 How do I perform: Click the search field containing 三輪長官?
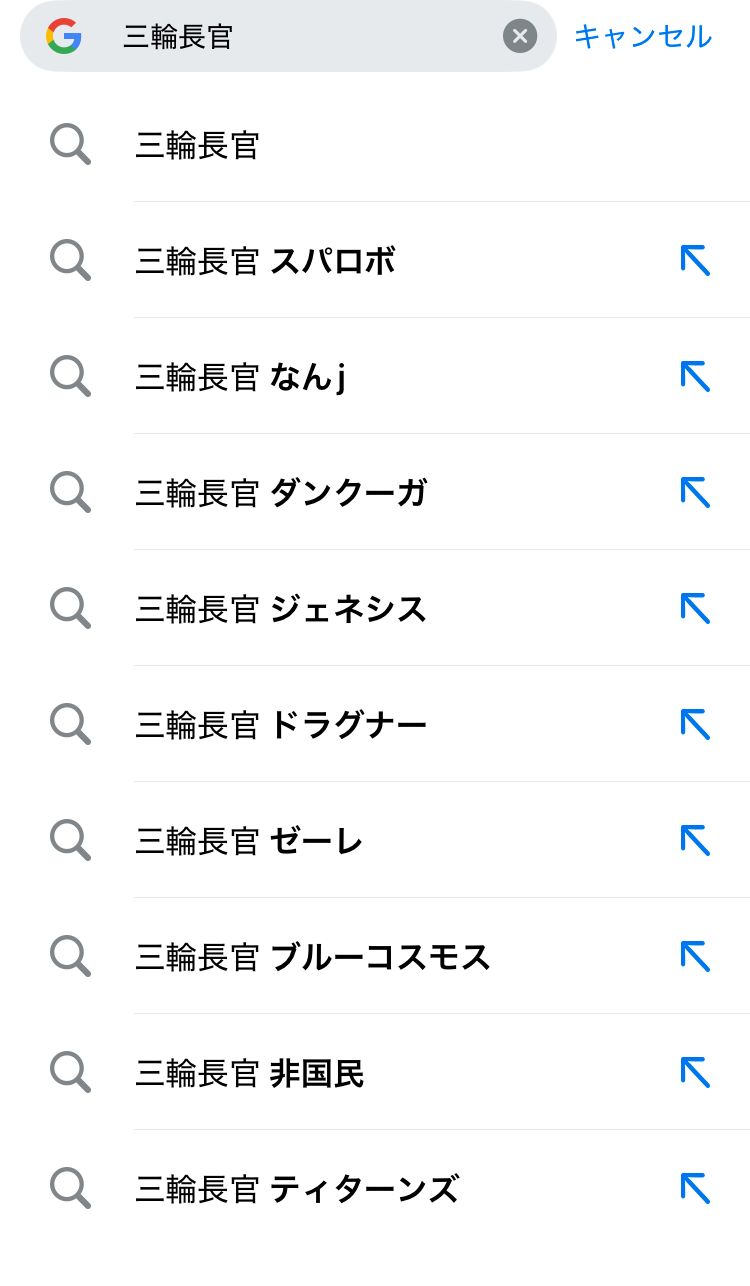tap(300, 37)
